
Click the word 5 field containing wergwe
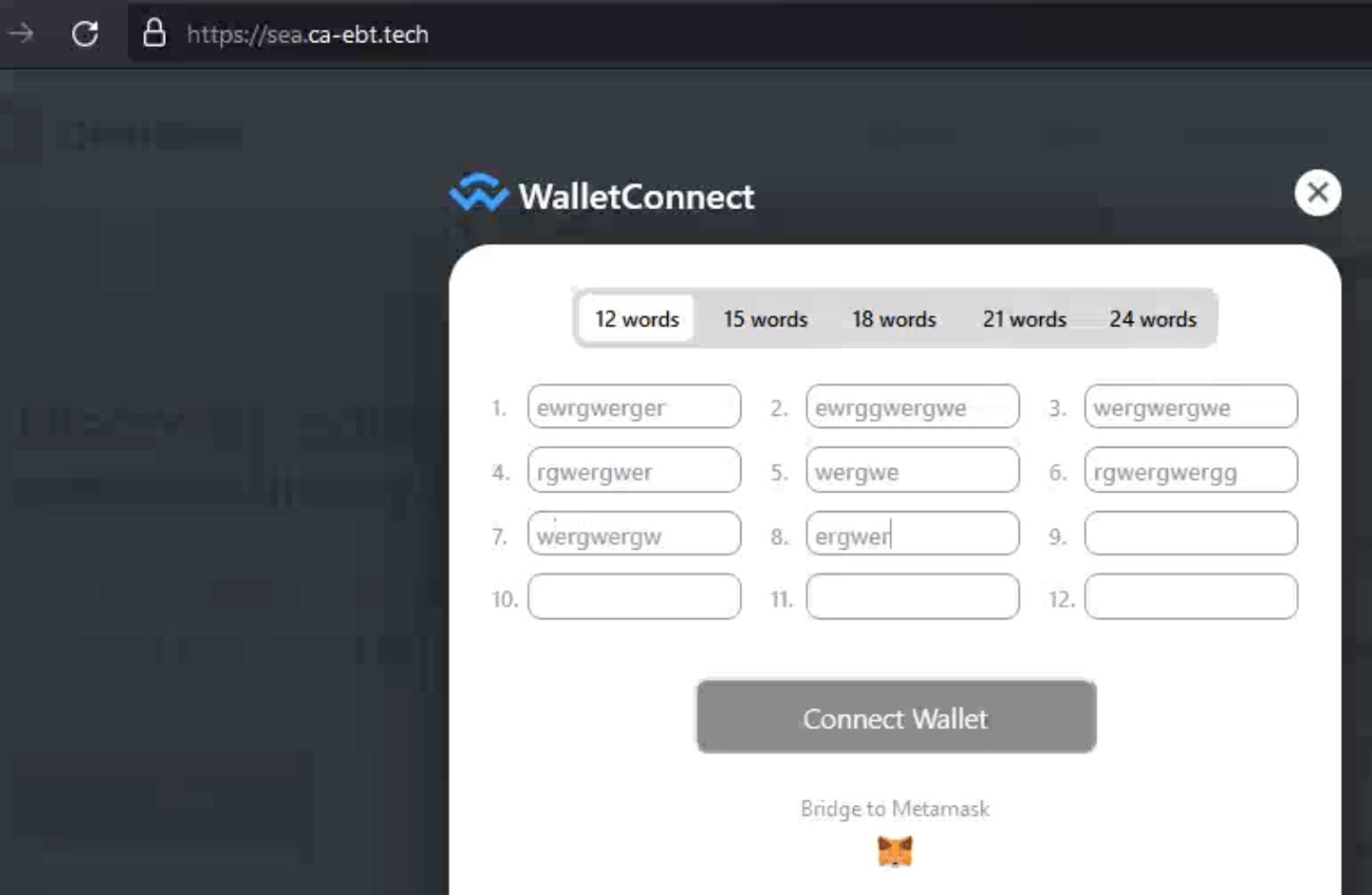(913, 470)
